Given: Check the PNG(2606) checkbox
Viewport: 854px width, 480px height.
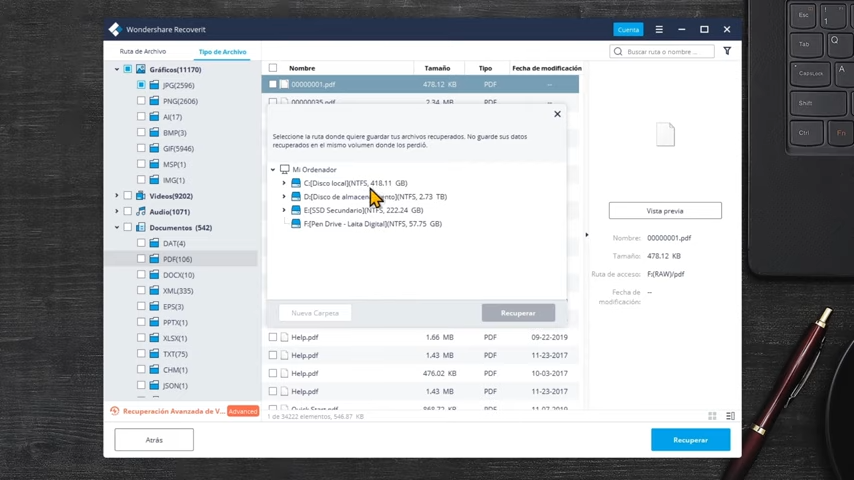Looking at the screenshot, I should 141,101.
